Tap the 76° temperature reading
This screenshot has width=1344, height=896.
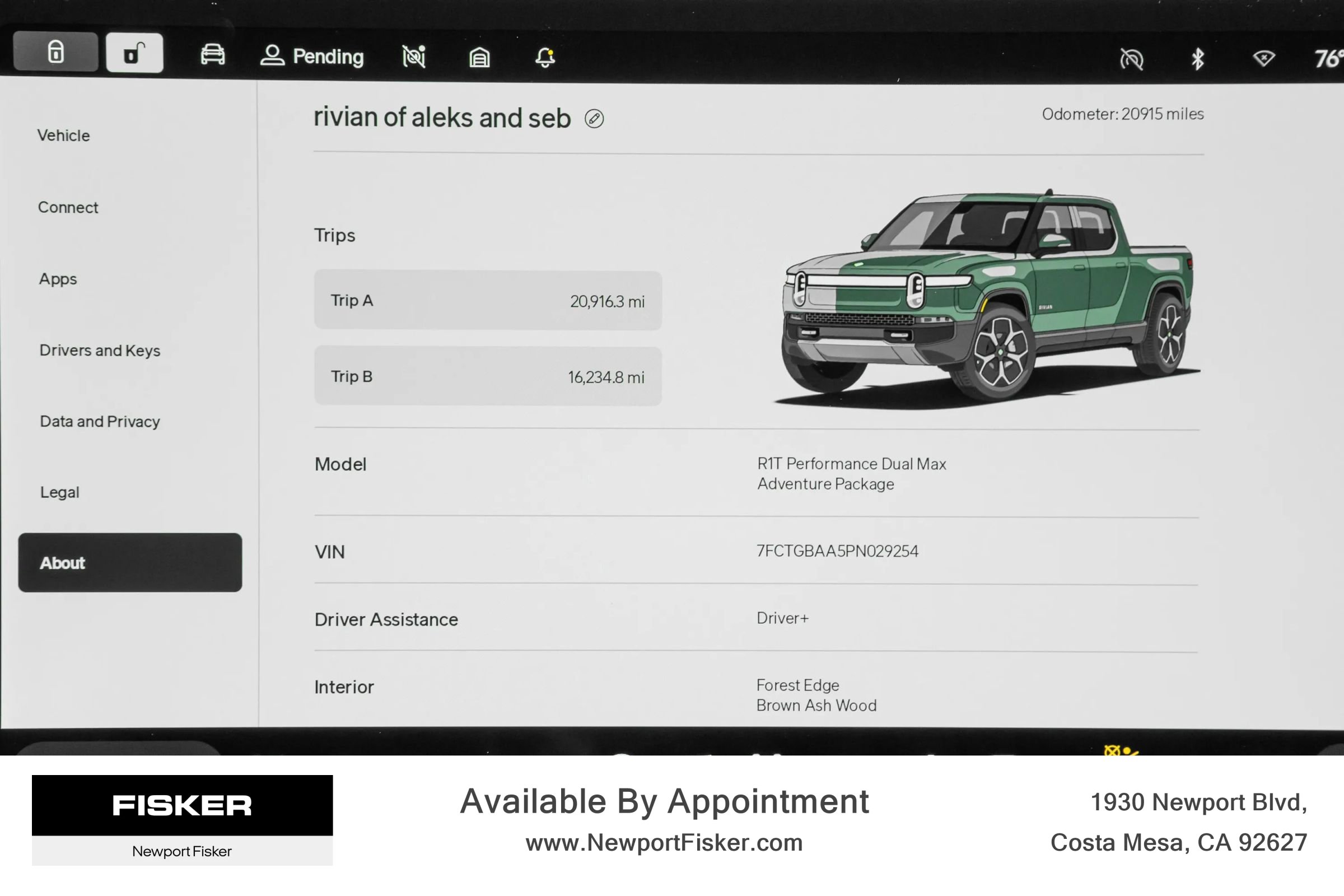[x=1329, y=59]
